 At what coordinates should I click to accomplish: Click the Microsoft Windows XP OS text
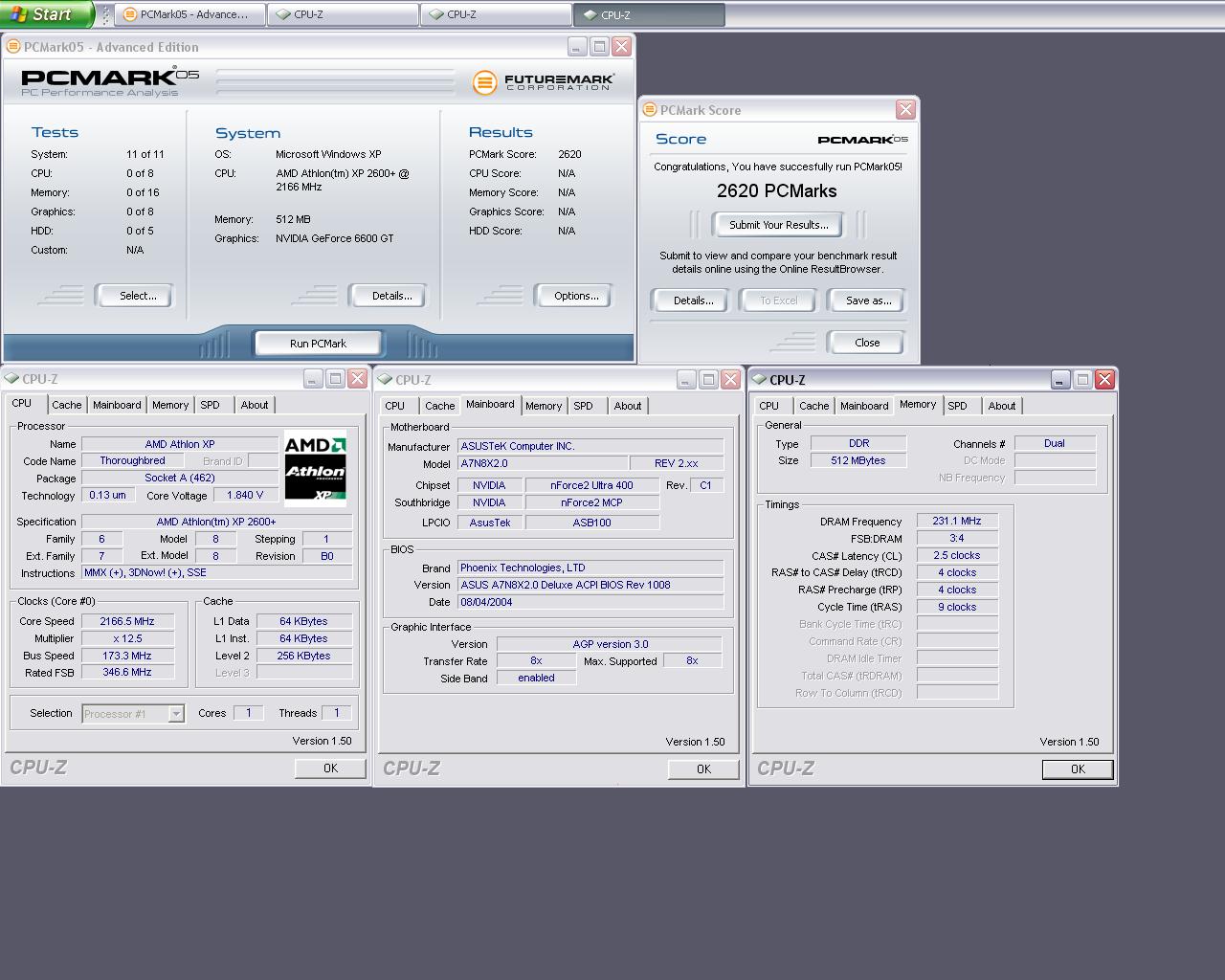328,154
